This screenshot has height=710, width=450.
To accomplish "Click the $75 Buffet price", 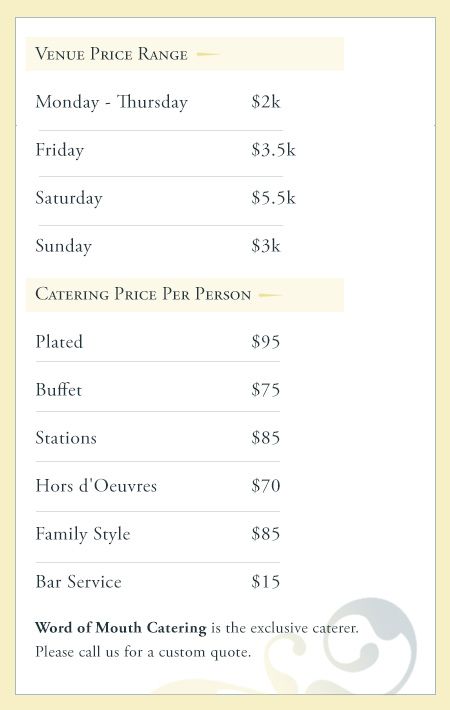I will point(266,389).
